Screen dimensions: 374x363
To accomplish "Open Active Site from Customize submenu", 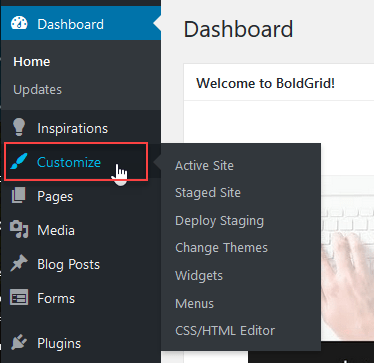I will point(204,165).
